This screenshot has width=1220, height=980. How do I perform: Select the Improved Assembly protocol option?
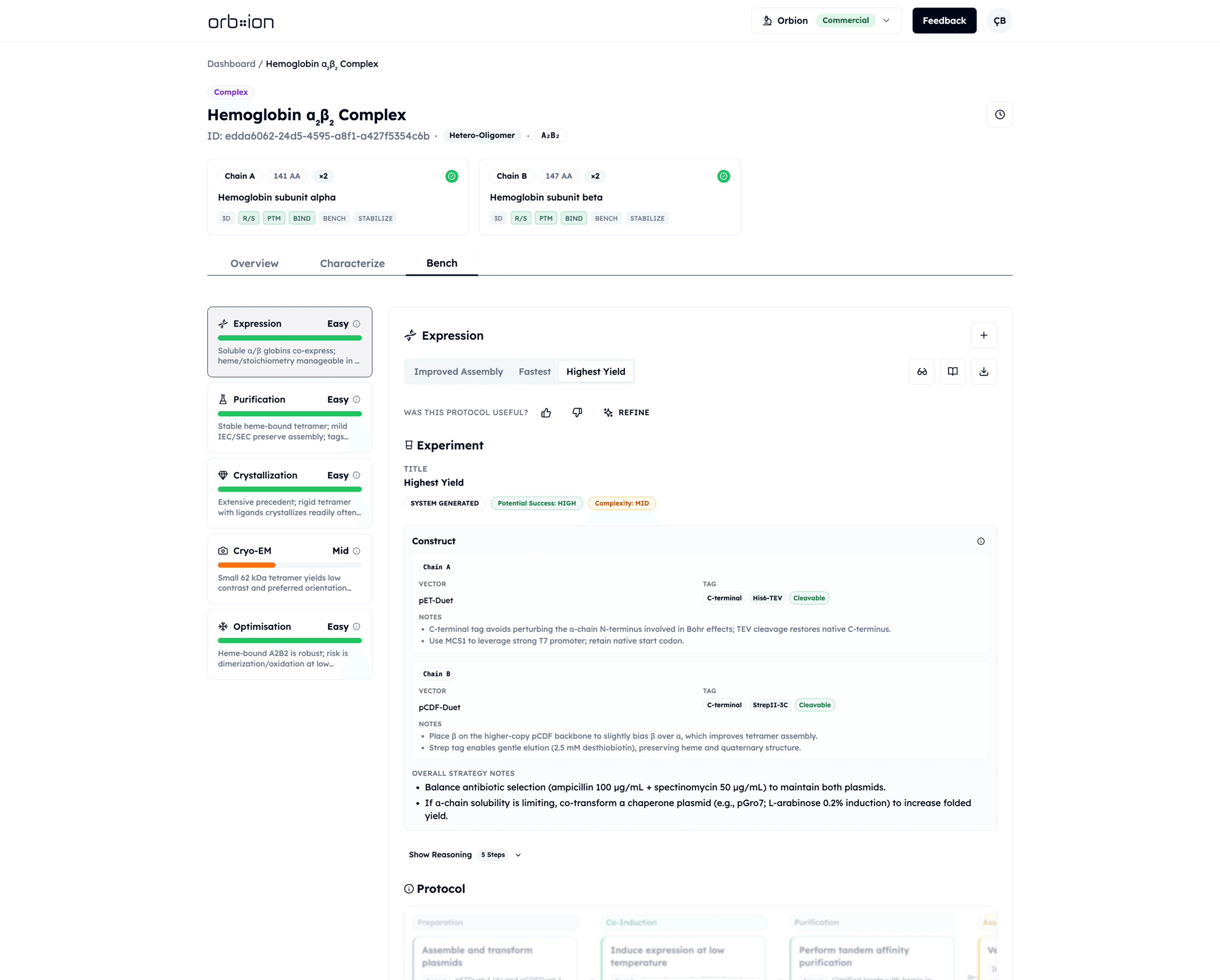coord(458,372)
